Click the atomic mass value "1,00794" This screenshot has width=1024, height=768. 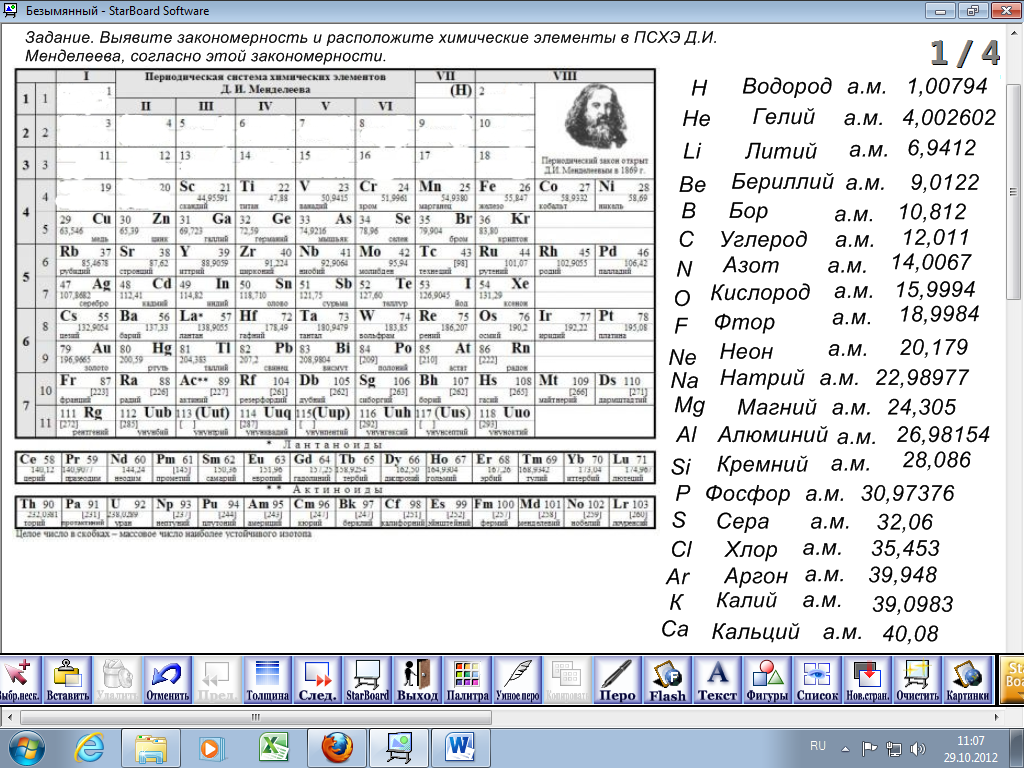pos(948,86)
